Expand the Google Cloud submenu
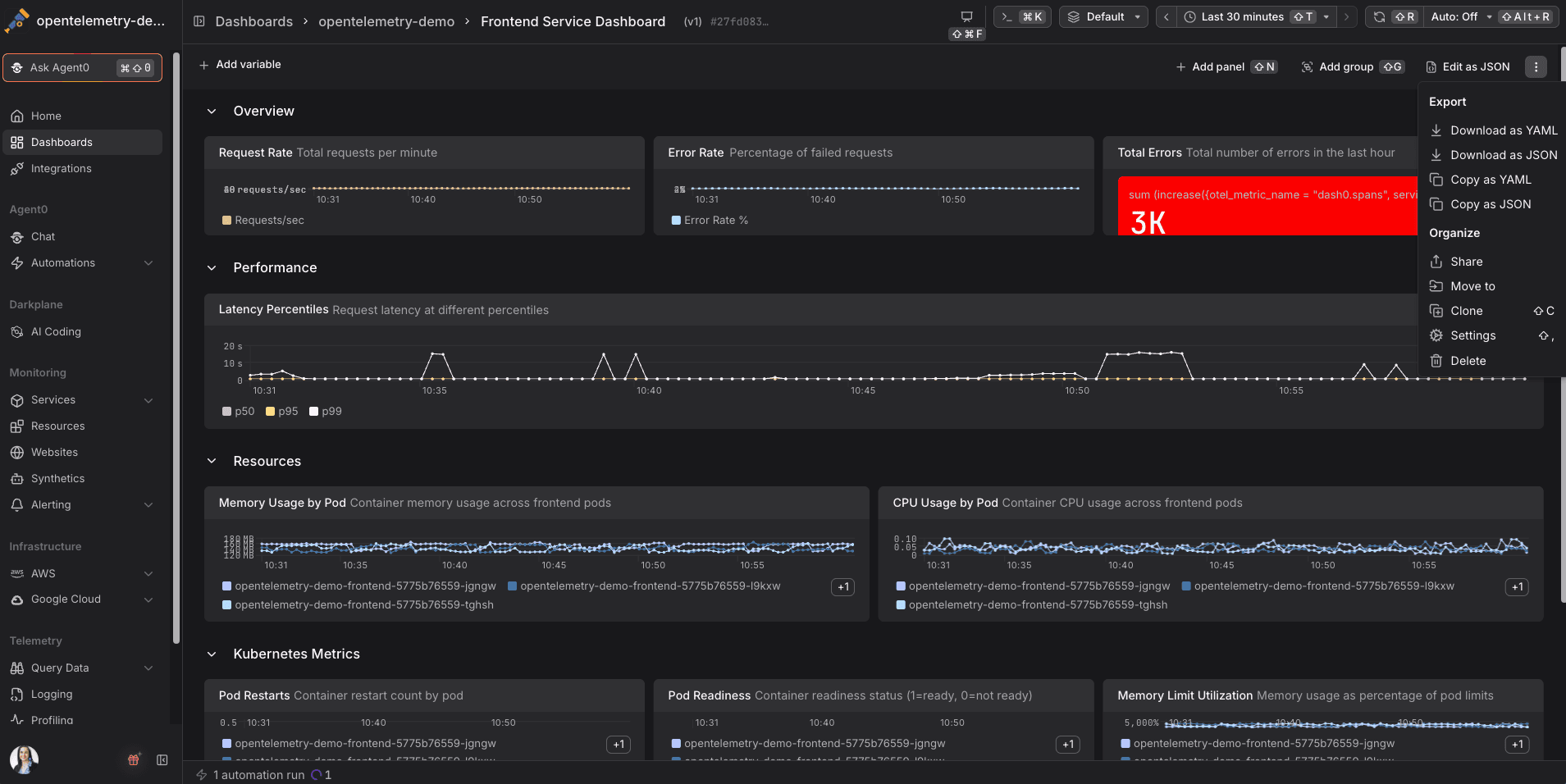 click(148, 599)
